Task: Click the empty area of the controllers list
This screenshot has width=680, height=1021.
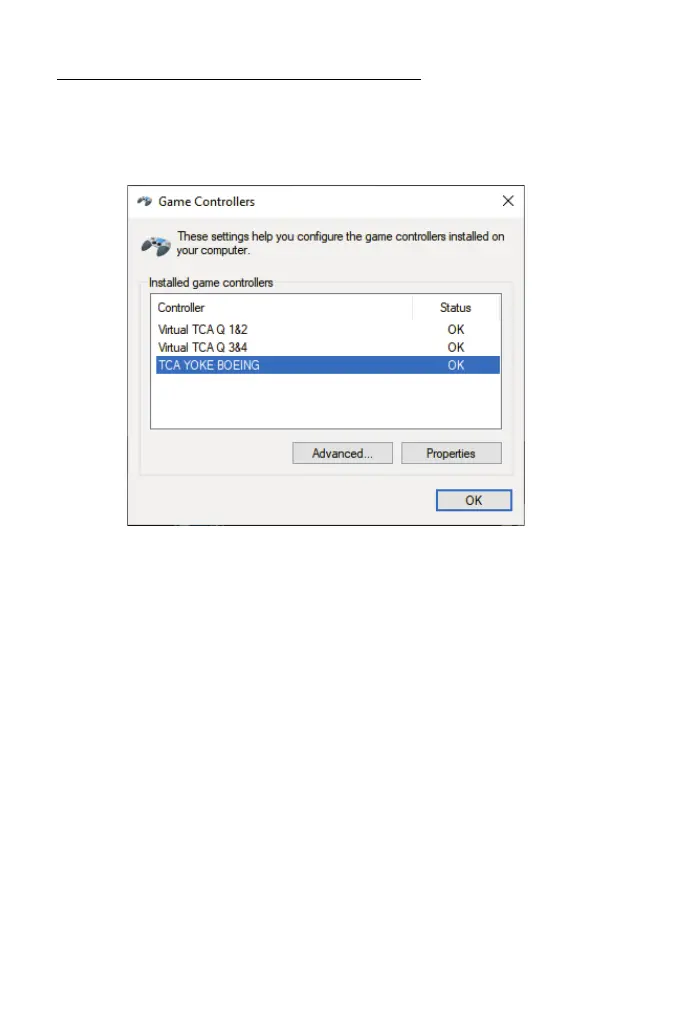Action: (326, 400)
